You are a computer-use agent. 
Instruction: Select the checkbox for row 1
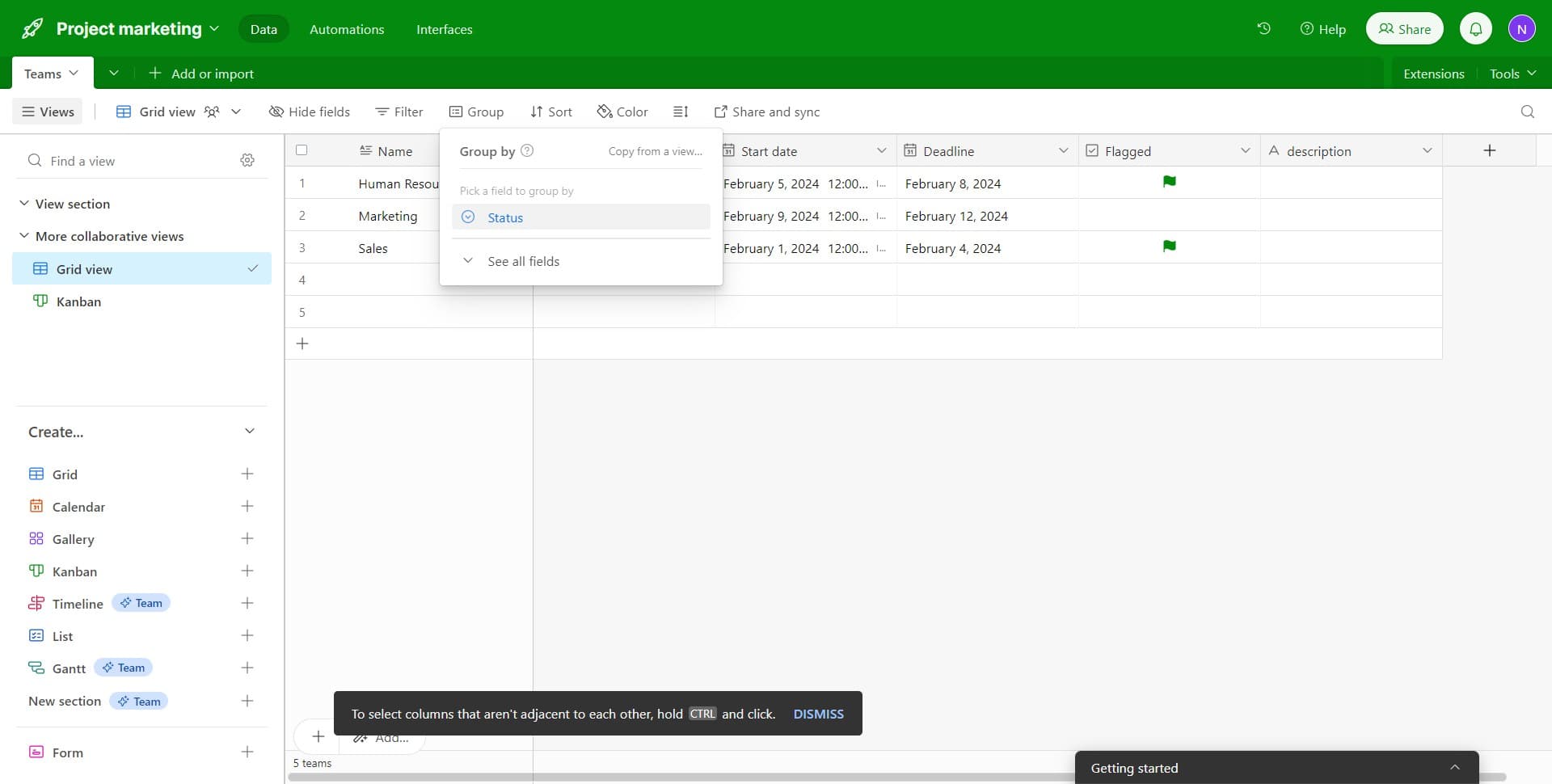(302, 183)
